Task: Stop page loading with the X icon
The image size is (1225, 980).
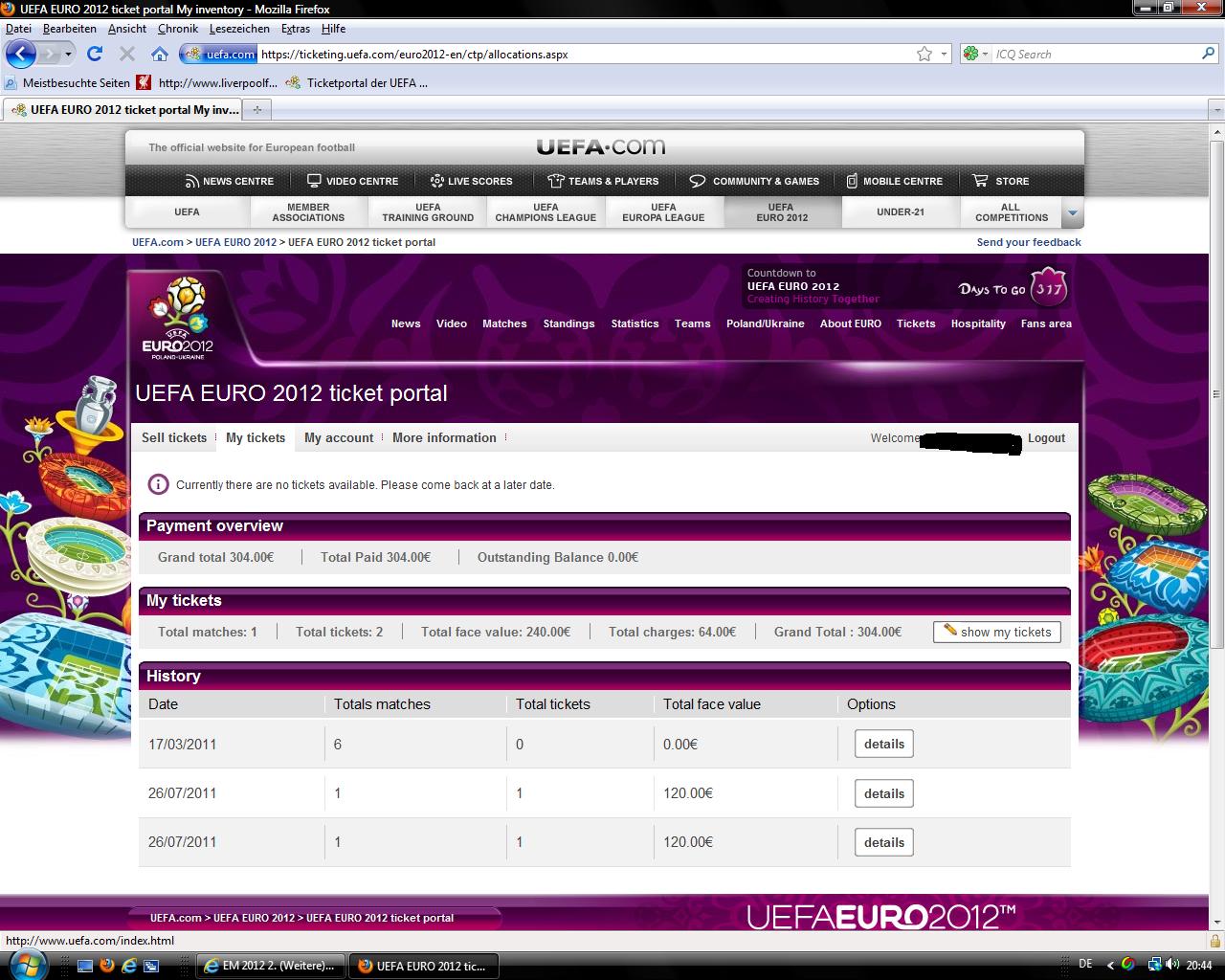Action: click(x=126, y=54)
